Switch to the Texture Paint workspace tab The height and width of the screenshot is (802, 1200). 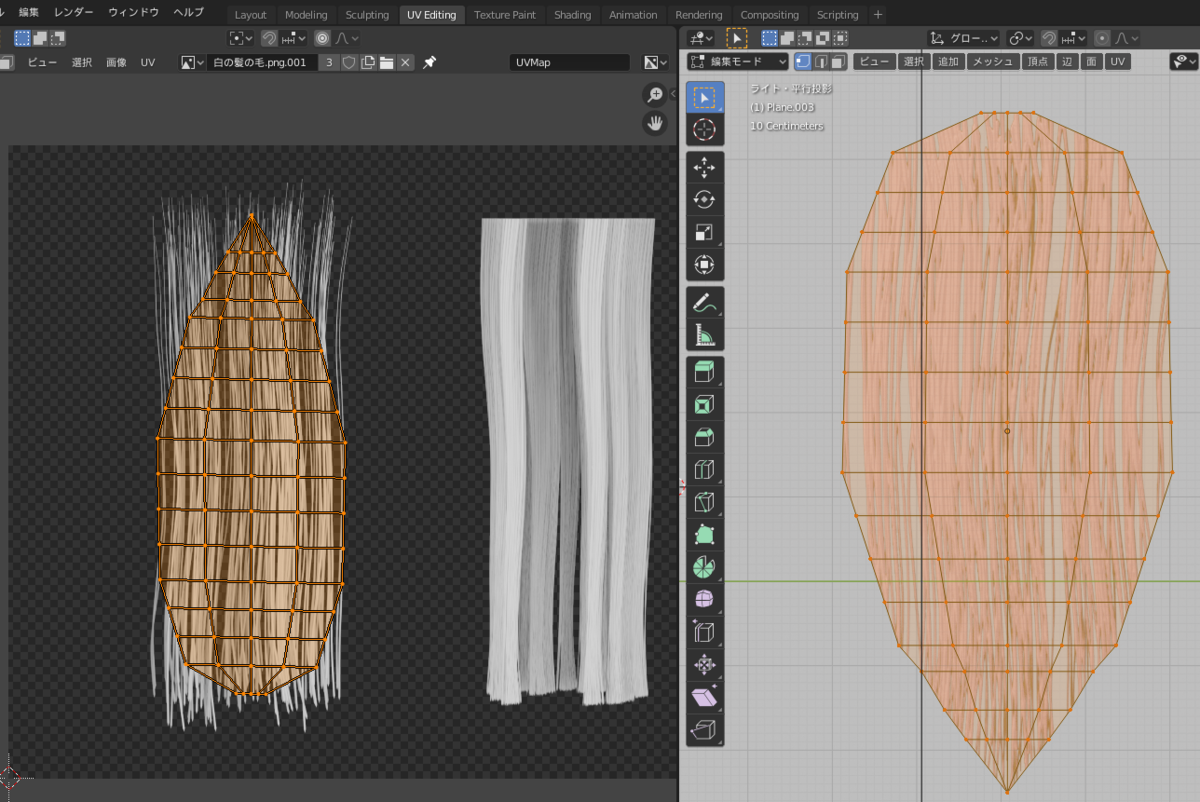pos(505,15)
